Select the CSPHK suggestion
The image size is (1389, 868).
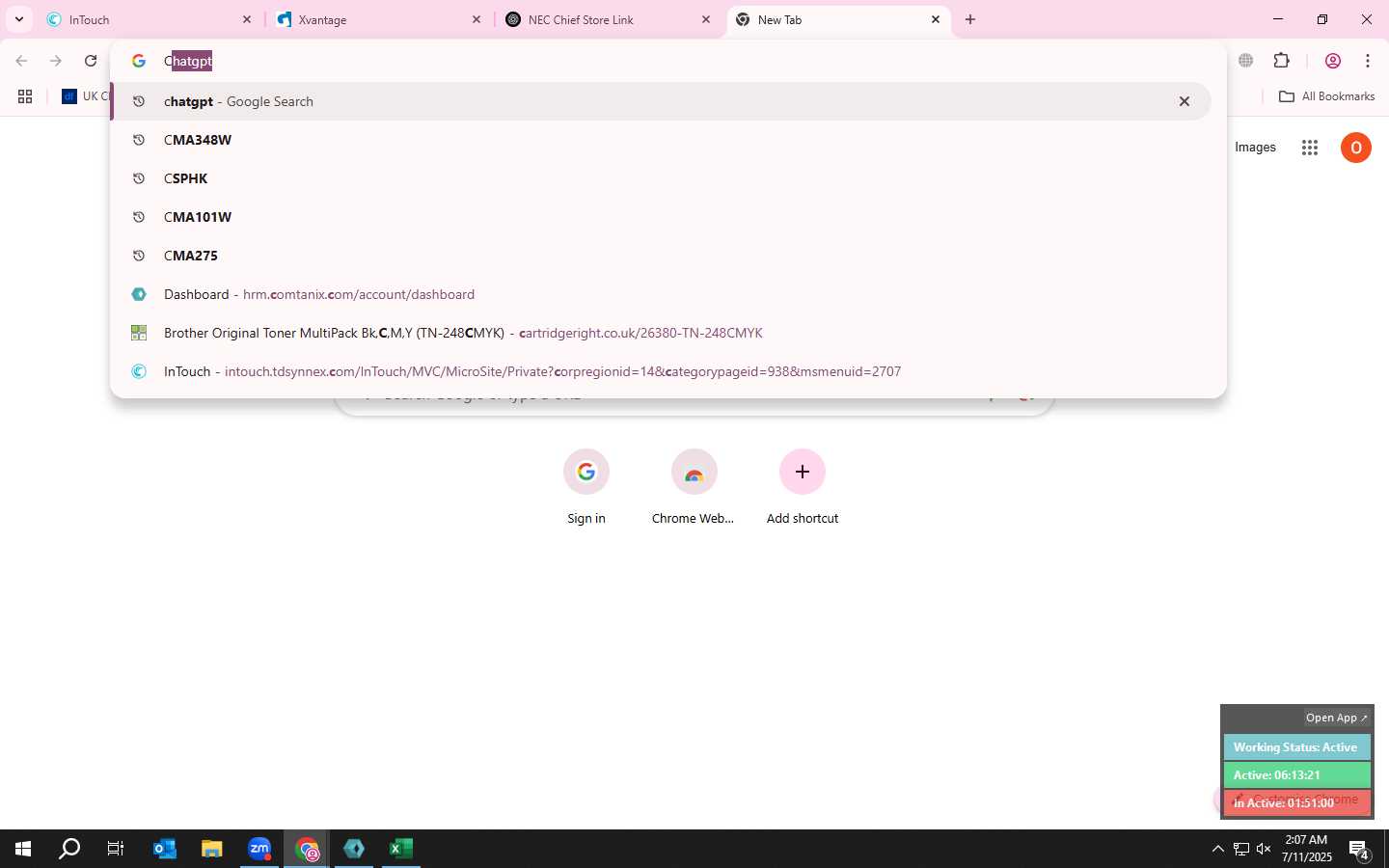(661, 178)
